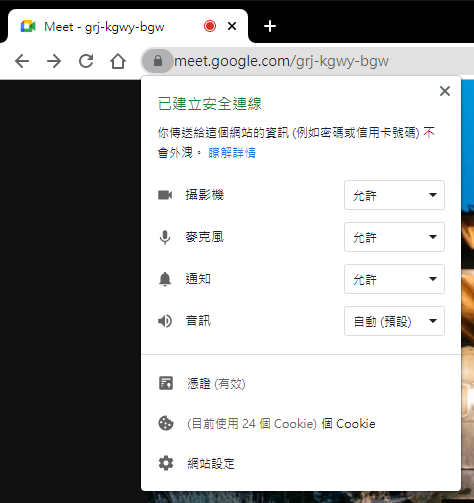The image size is (474, 503).
Task: Expand the 通知 permission dropdown
Action: (394, 279)
